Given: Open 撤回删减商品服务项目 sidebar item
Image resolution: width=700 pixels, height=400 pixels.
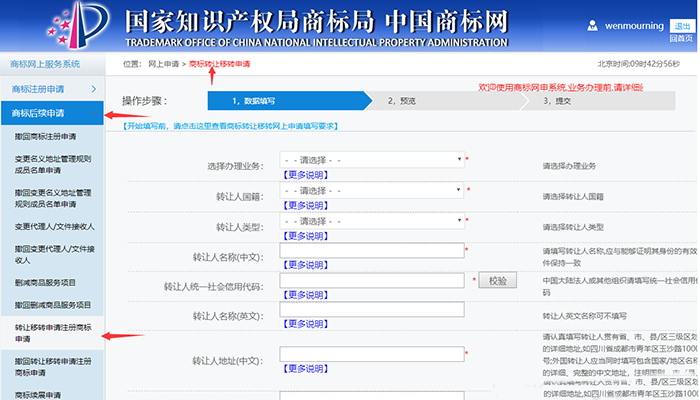Looking at the screenshot, I should [53, 305].
